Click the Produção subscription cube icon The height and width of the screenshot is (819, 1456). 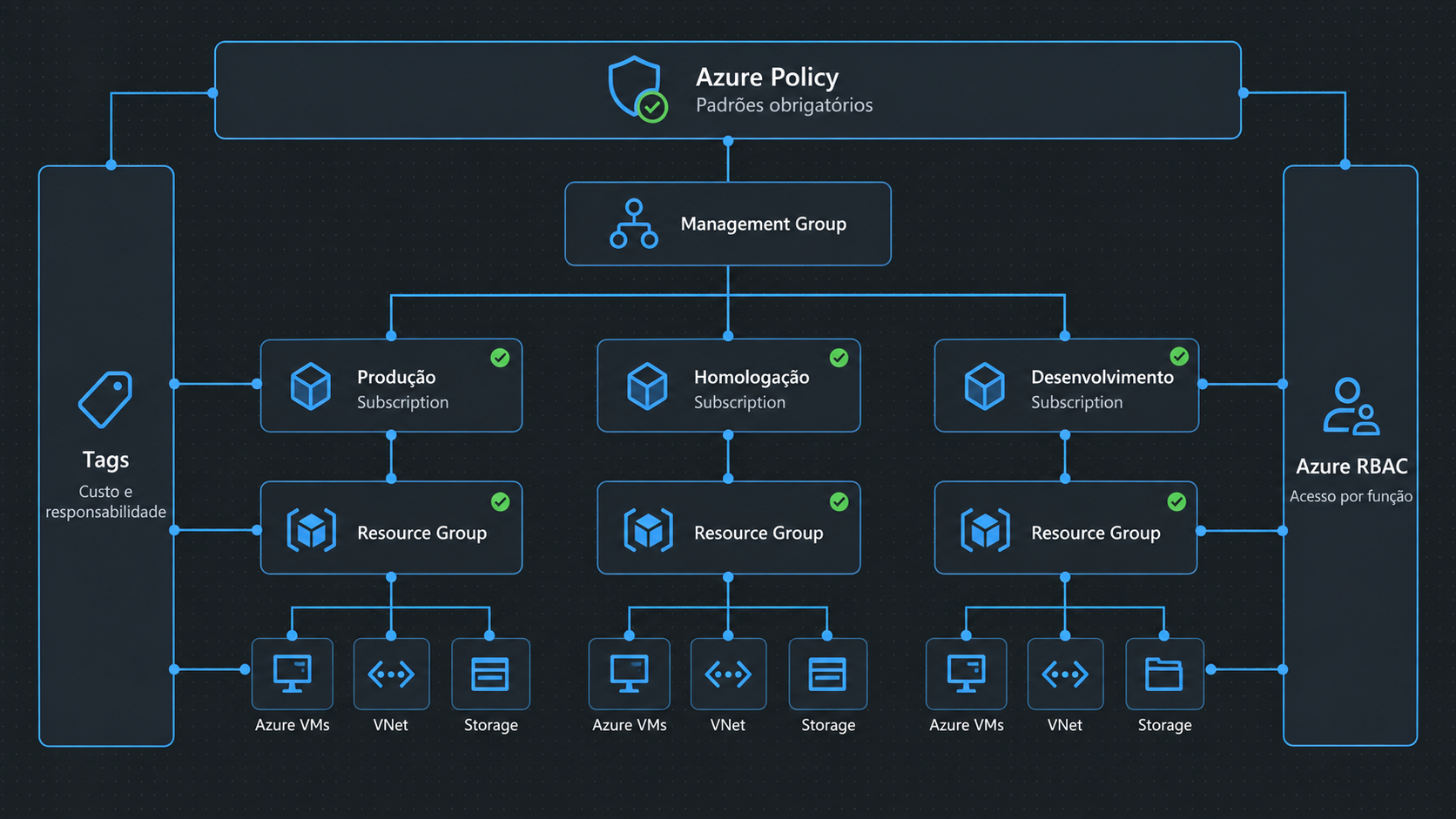coord(311,386)
